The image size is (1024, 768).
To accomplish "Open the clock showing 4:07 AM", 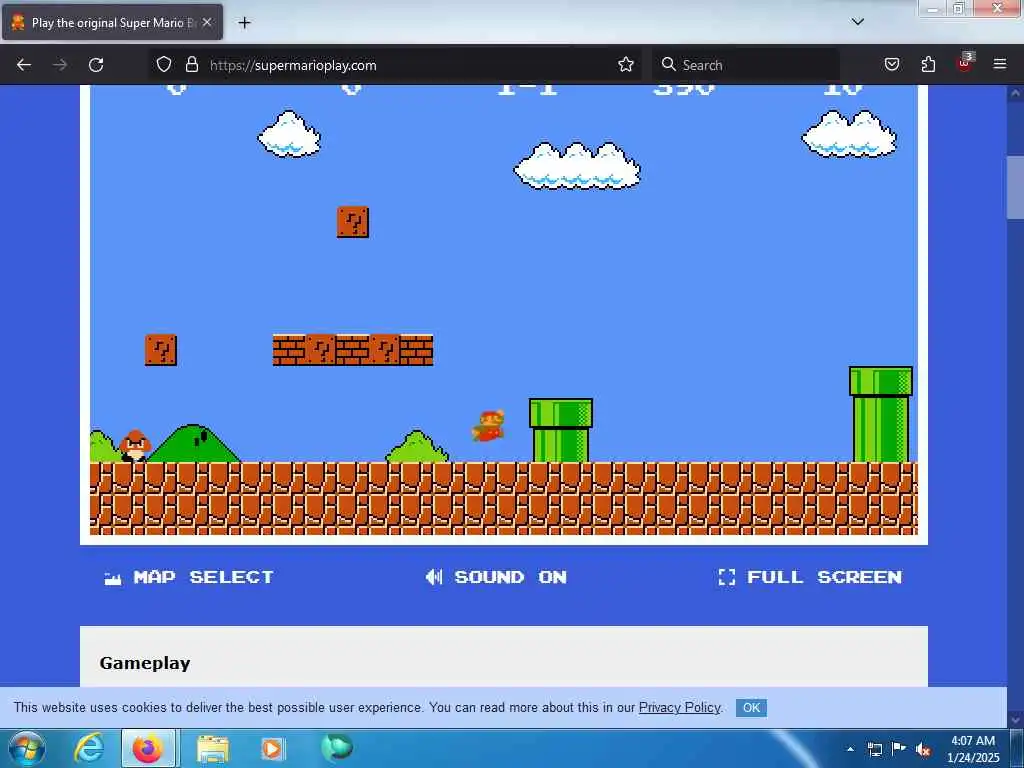I will click(x=973, y=749).
